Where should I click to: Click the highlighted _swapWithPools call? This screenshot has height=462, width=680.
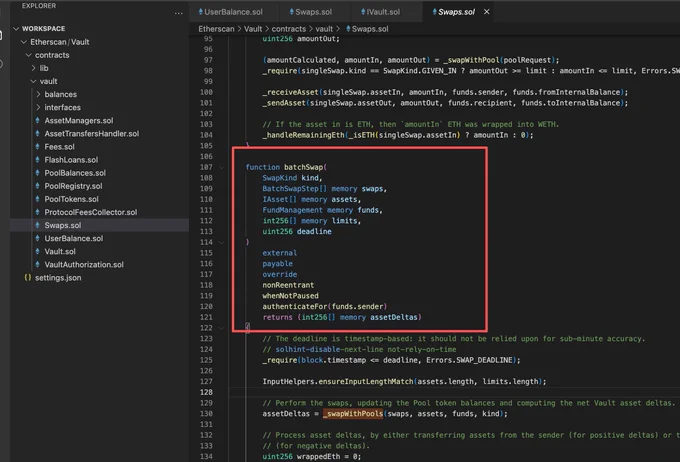click(x=353, y=414)
